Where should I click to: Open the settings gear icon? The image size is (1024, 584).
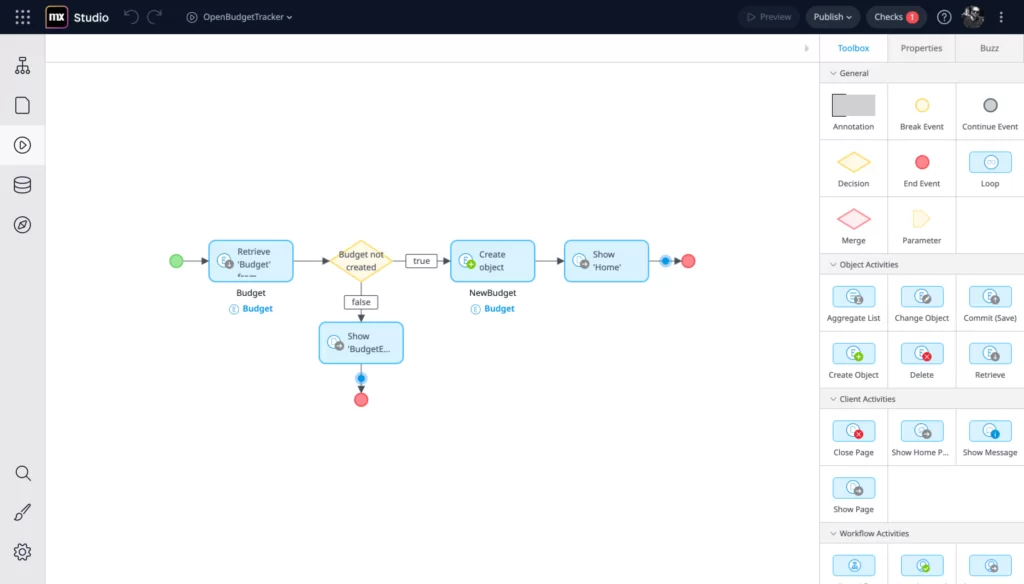pos(22,552)
